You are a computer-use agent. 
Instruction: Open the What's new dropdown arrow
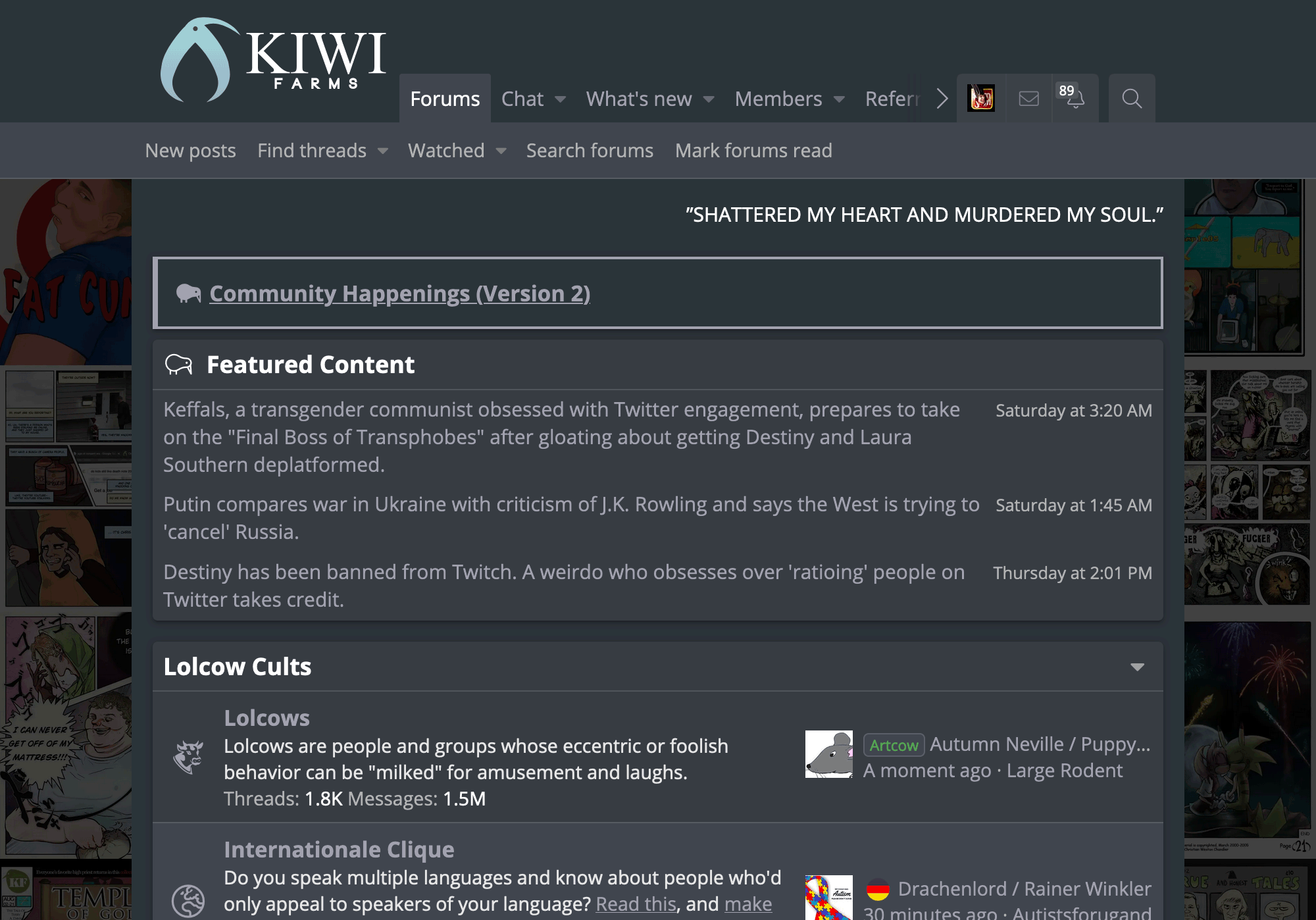tap(709, 99)
